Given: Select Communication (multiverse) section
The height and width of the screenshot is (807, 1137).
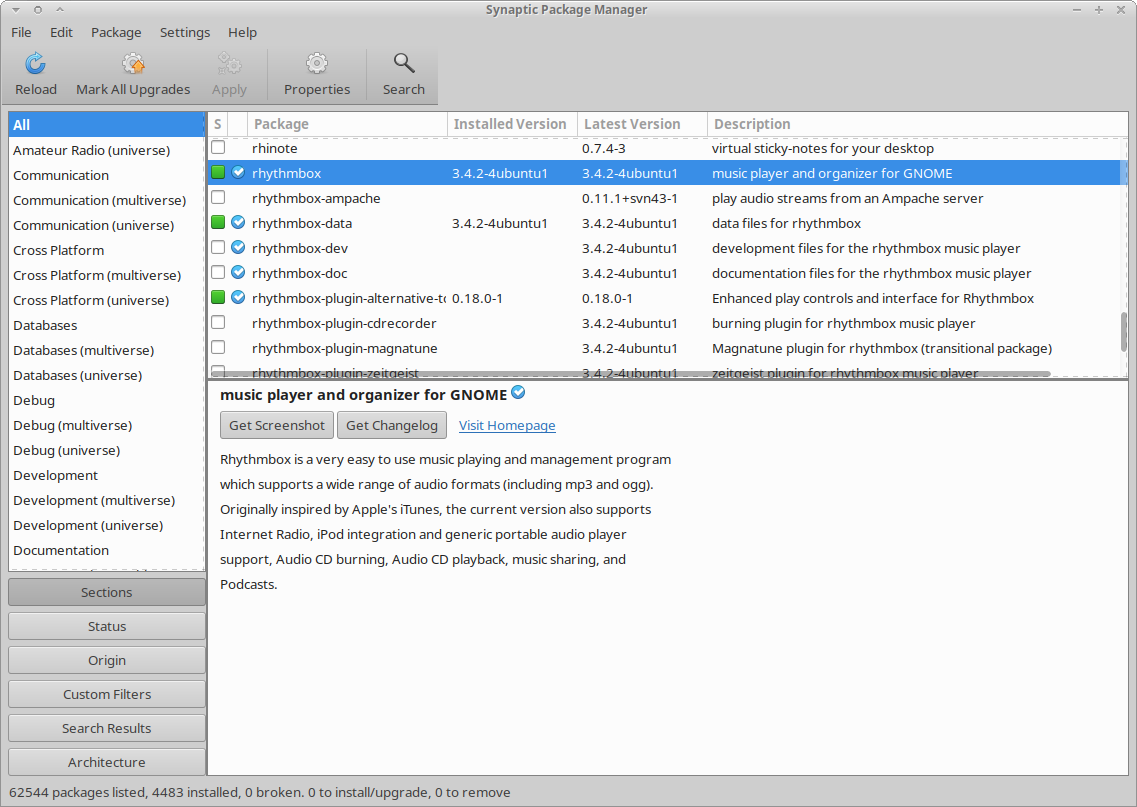Looking at the screenshot, I should click(x=107, y=200).
